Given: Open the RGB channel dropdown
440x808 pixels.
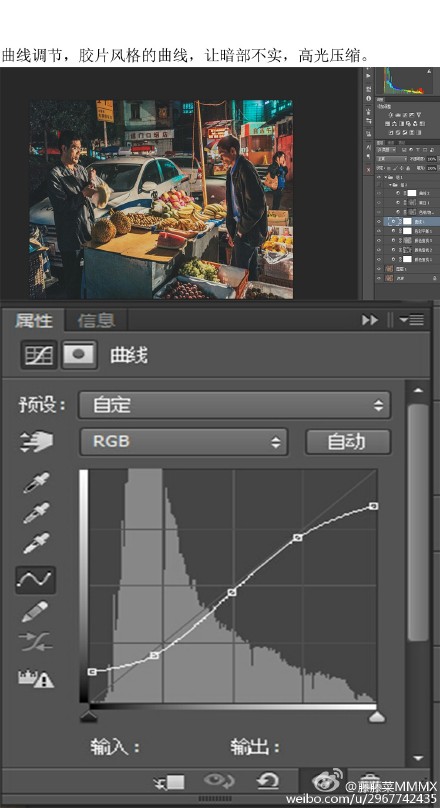Looking at the screenshot, I should tap(183, 442).
